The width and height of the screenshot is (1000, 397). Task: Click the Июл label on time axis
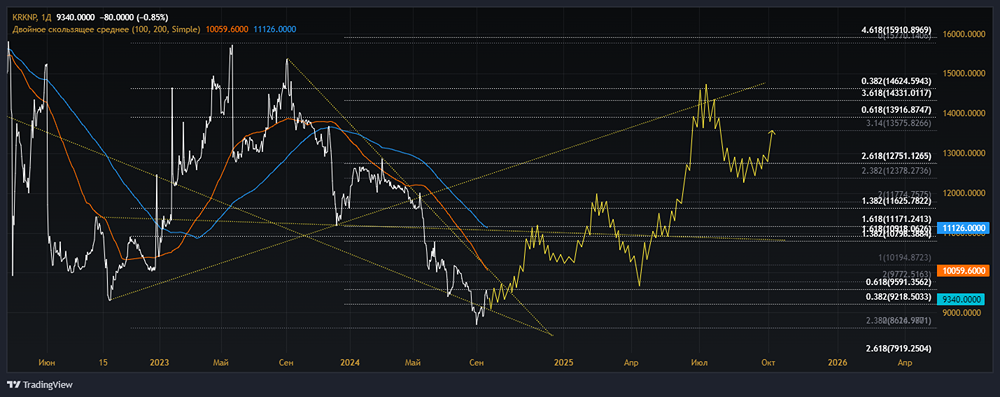700,363
